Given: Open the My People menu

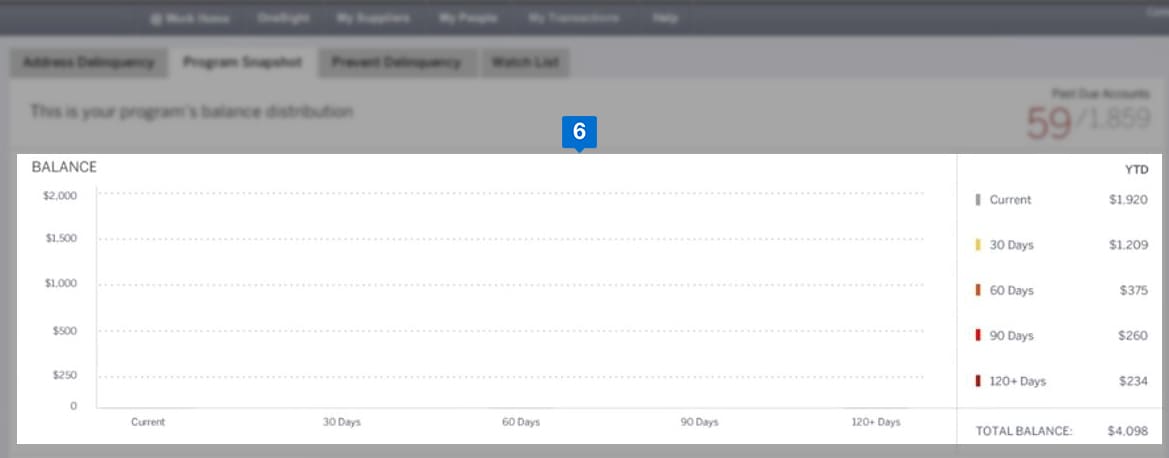Looking at the screenshot, I should point(468,18).
